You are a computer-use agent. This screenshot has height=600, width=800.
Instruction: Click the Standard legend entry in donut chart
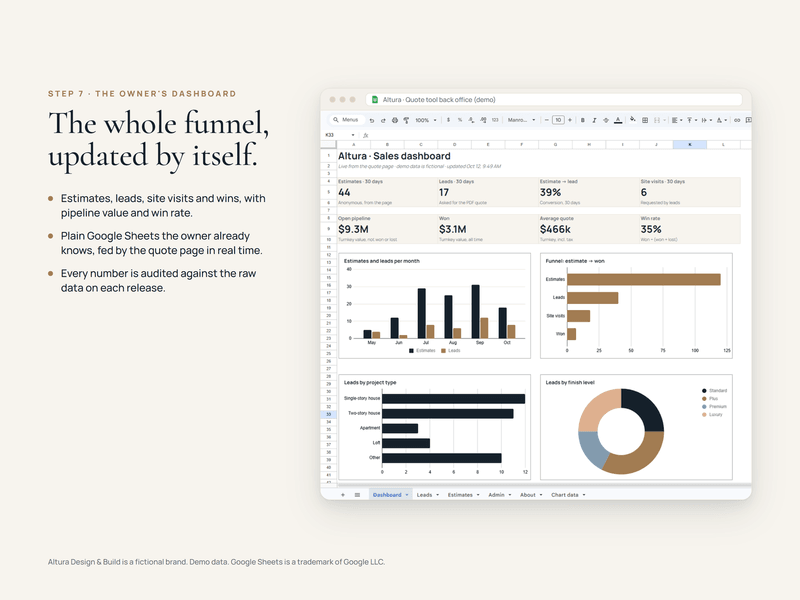click(x=714, y=391)
